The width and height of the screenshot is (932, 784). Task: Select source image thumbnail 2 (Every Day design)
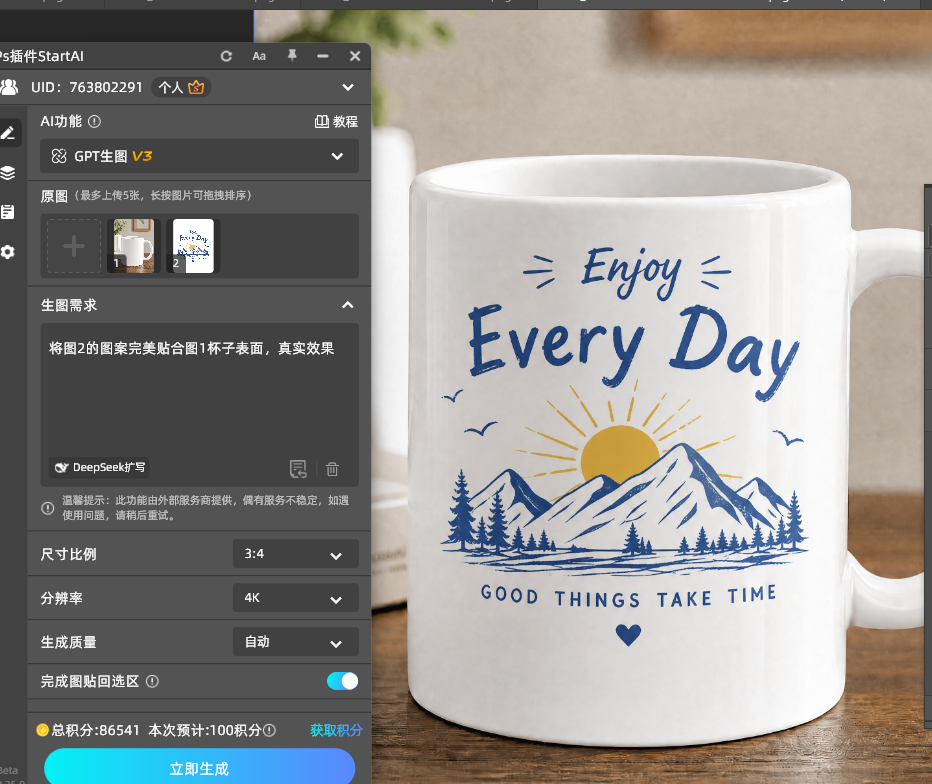pyautogui.click(x=193, y=246)
